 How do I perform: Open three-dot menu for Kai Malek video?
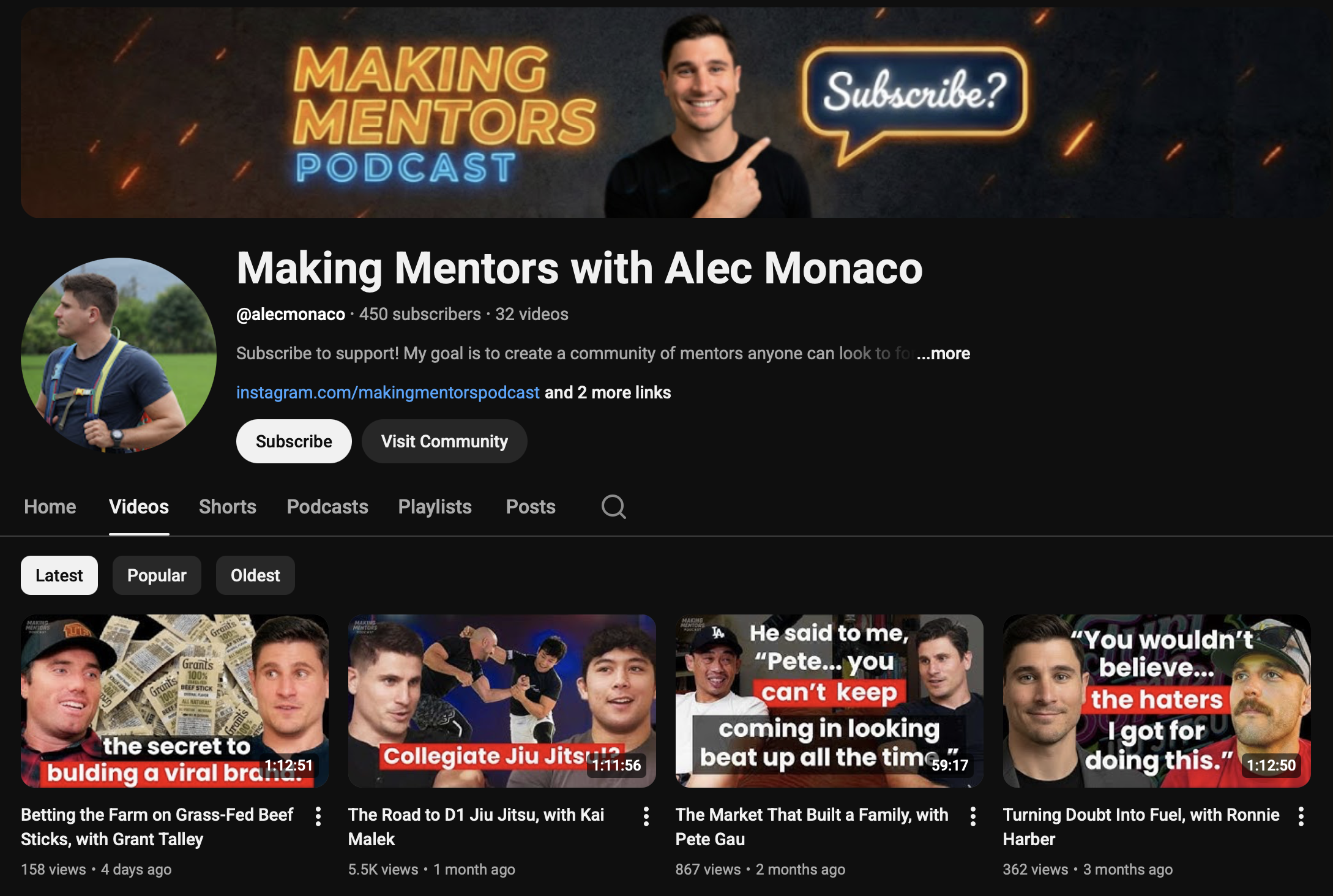646,816
